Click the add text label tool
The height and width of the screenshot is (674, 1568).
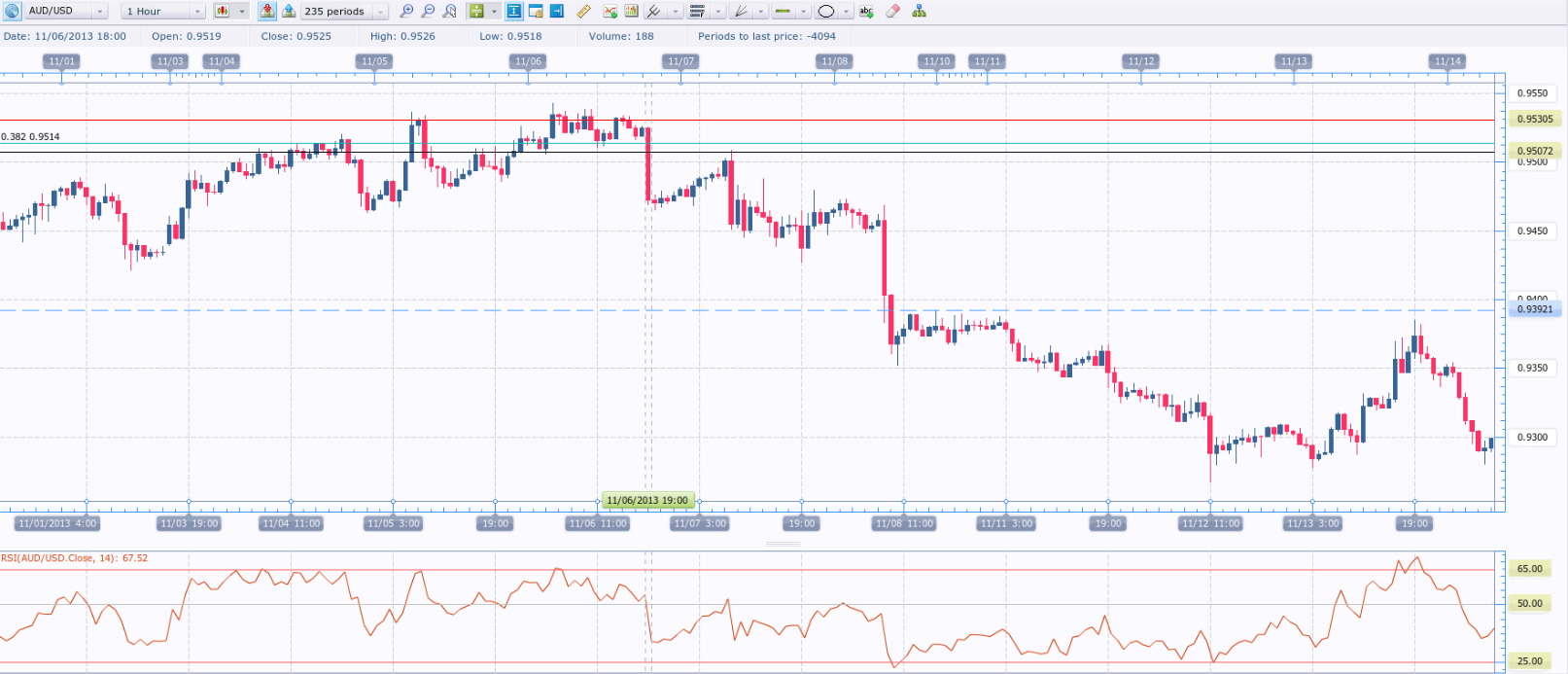tap(866, 12)
